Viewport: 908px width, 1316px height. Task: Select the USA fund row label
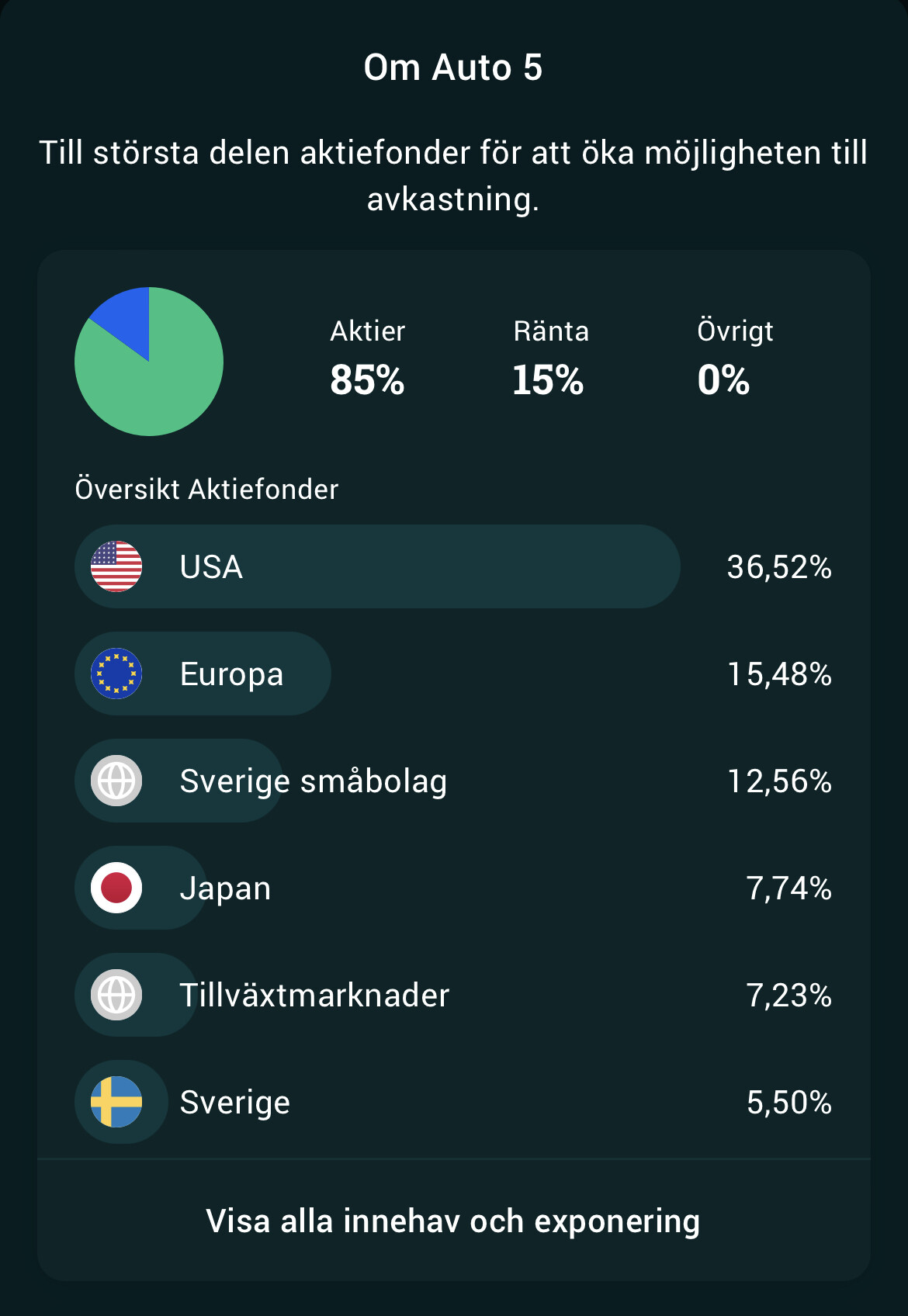tap(211, 567)
